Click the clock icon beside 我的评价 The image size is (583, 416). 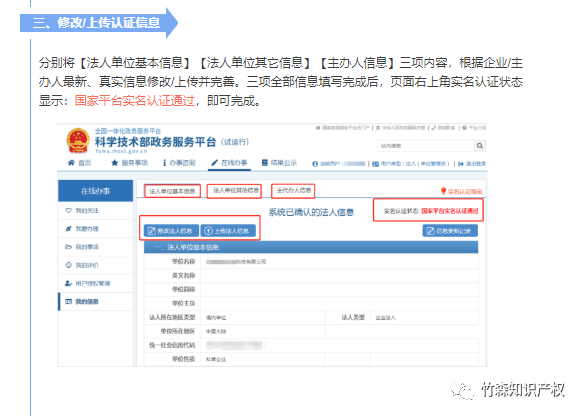[x=68, y=265]
